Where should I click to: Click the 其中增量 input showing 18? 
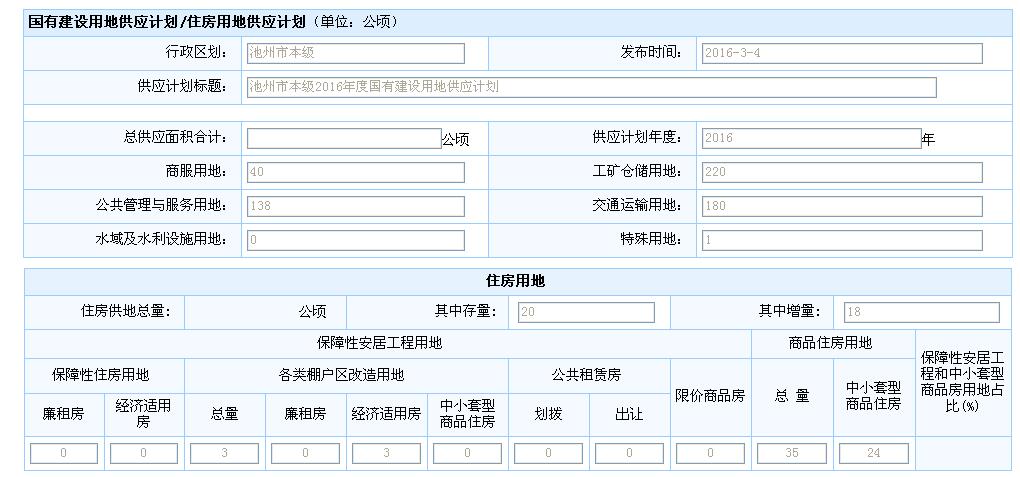click(920, 312)
